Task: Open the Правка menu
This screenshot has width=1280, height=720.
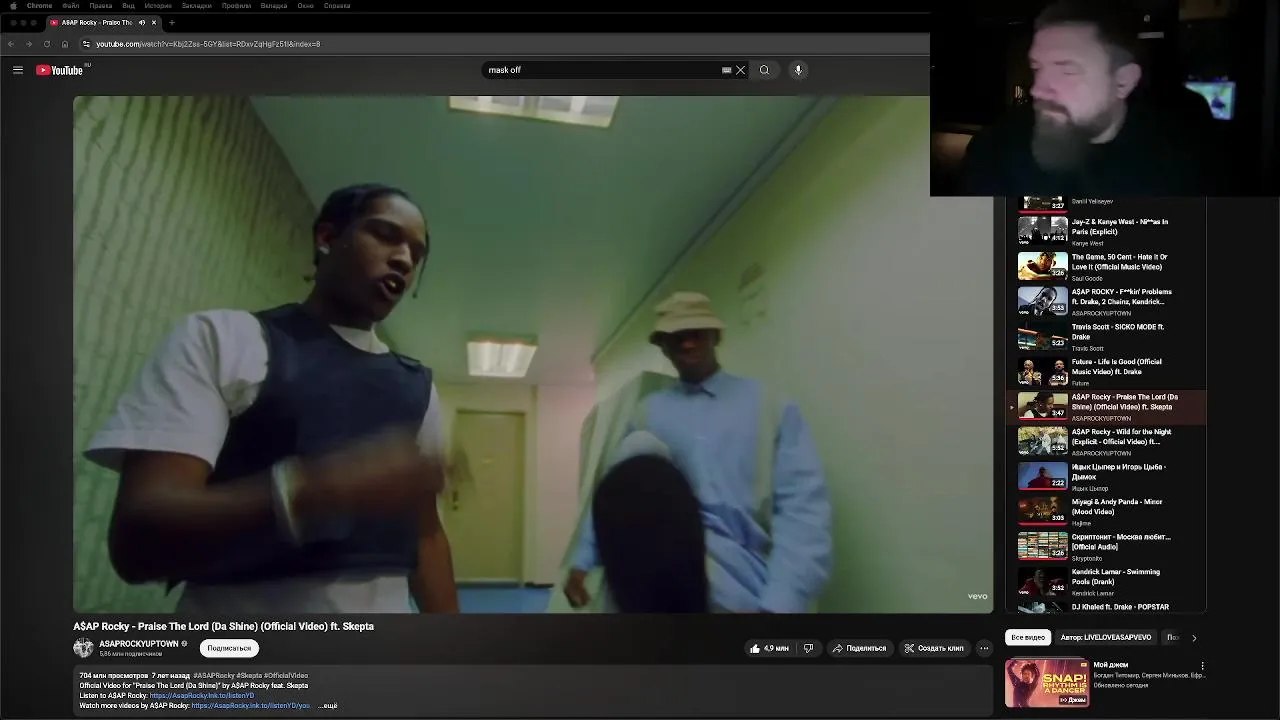Action: [101, 6]
